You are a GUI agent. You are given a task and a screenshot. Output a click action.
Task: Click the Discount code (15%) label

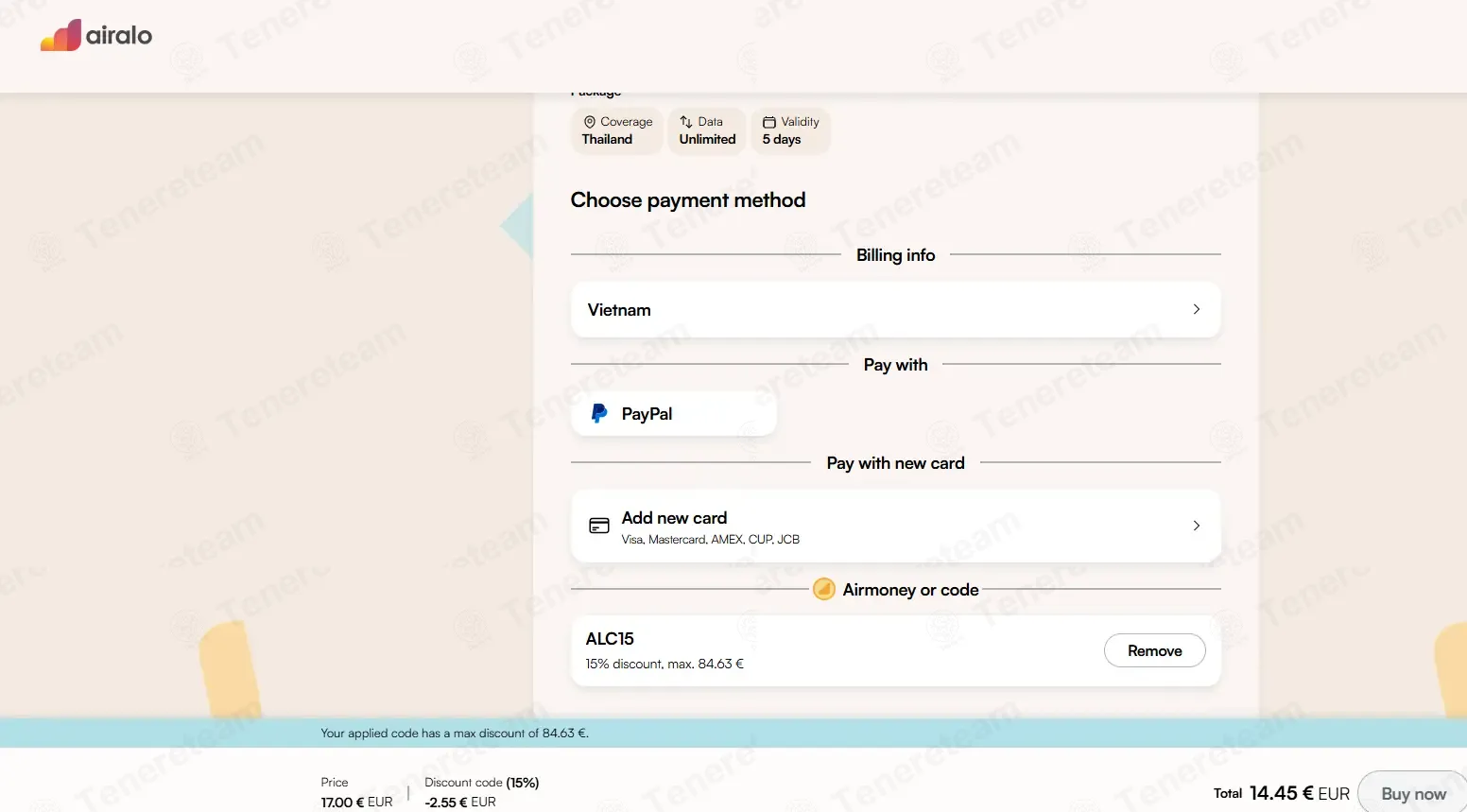[482, 783]
